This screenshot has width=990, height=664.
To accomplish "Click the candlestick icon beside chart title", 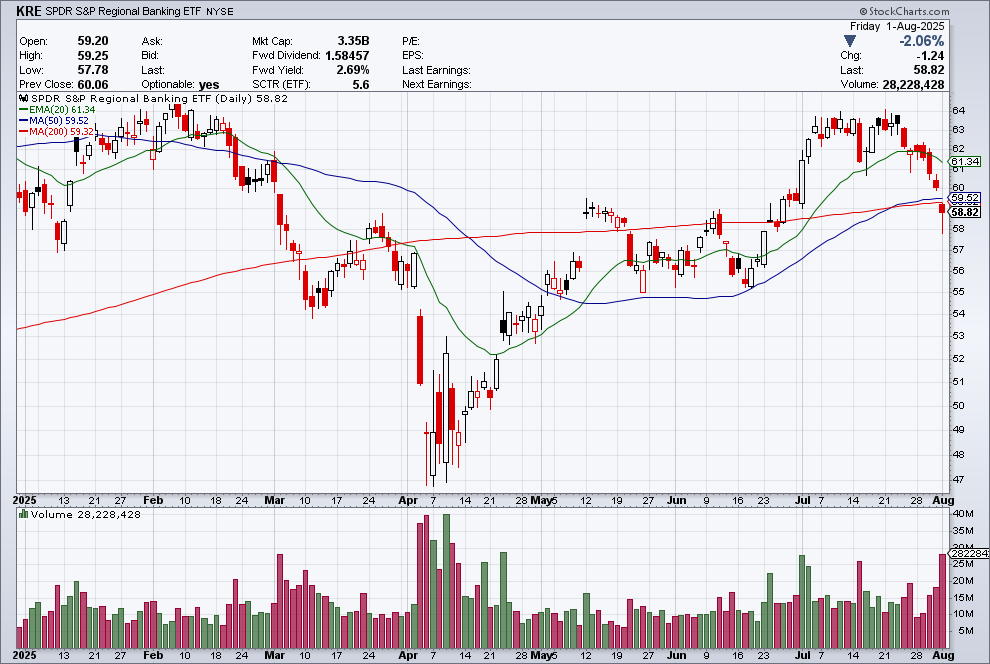I will (x=23, y=100).
